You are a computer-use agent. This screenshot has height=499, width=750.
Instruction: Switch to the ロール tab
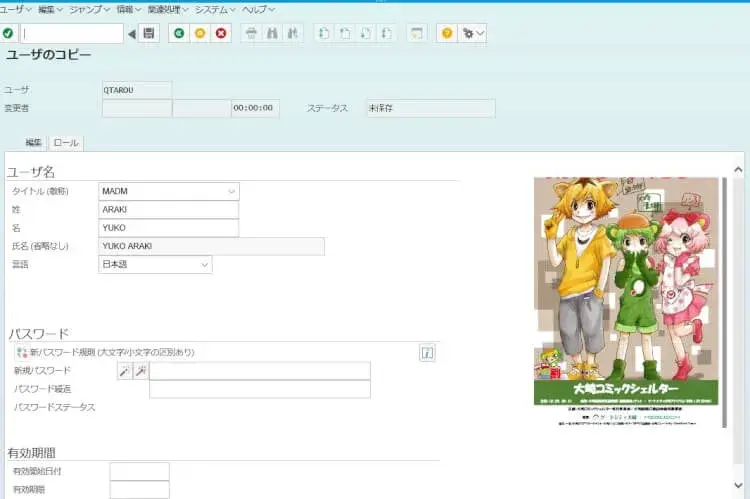[x=66, y=143]
